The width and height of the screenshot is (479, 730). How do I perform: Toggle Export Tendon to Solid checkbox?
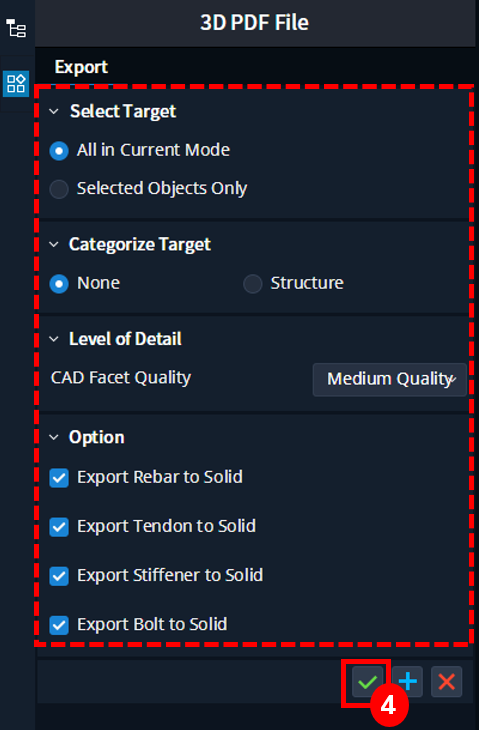(59, 527)
